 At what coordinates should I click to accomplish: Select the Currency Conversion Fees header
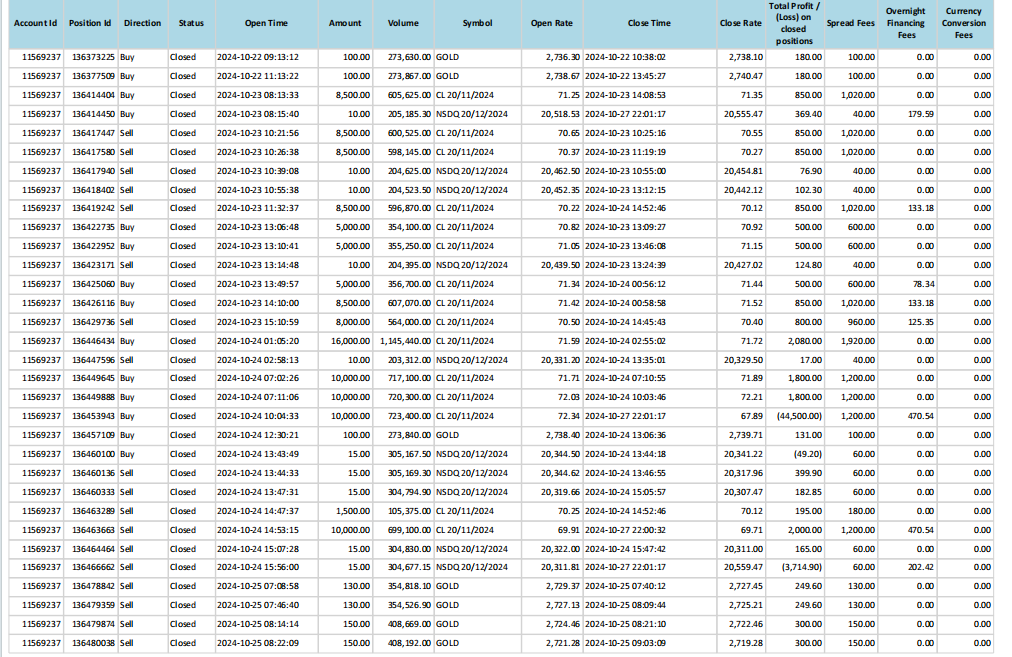(964, 23)
